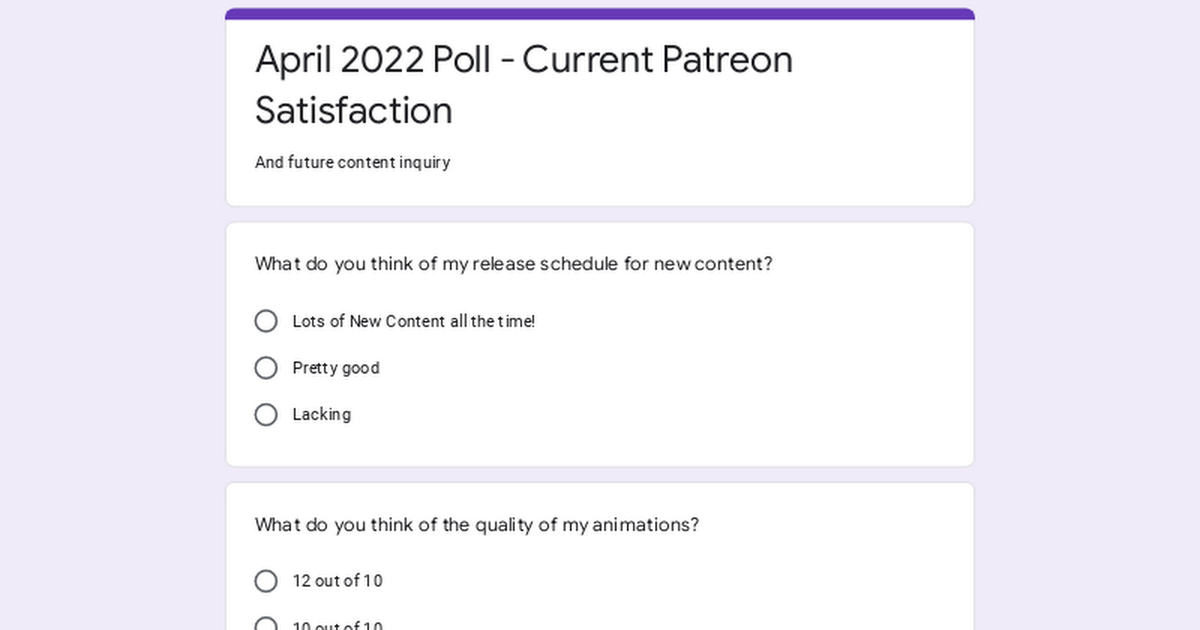Click the "And future content inquiry" description text
This screenshot has height=630, width=1200.
[353, 162]
